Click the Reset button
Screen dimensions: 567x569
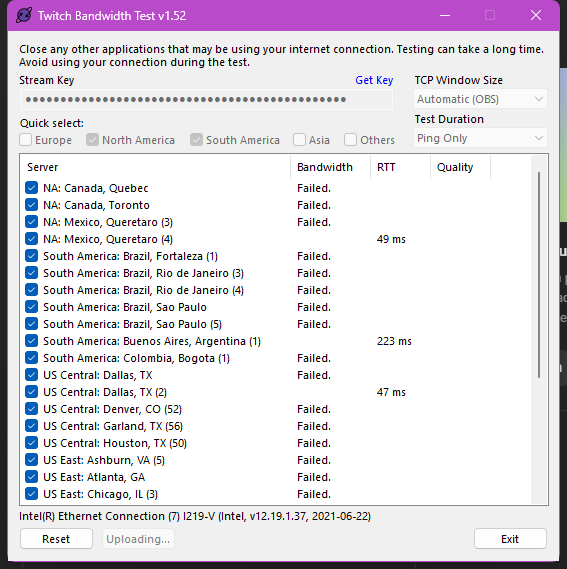pos(56,539)
